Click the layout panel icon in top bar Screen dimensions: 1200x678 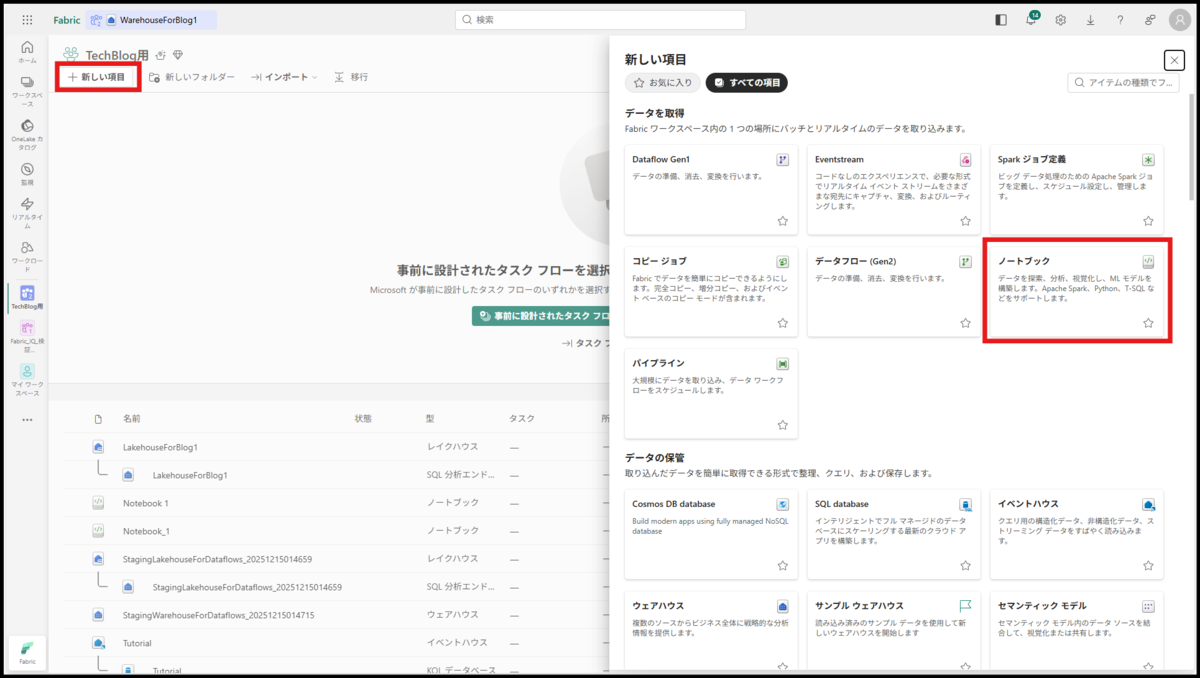(1001, 20)
